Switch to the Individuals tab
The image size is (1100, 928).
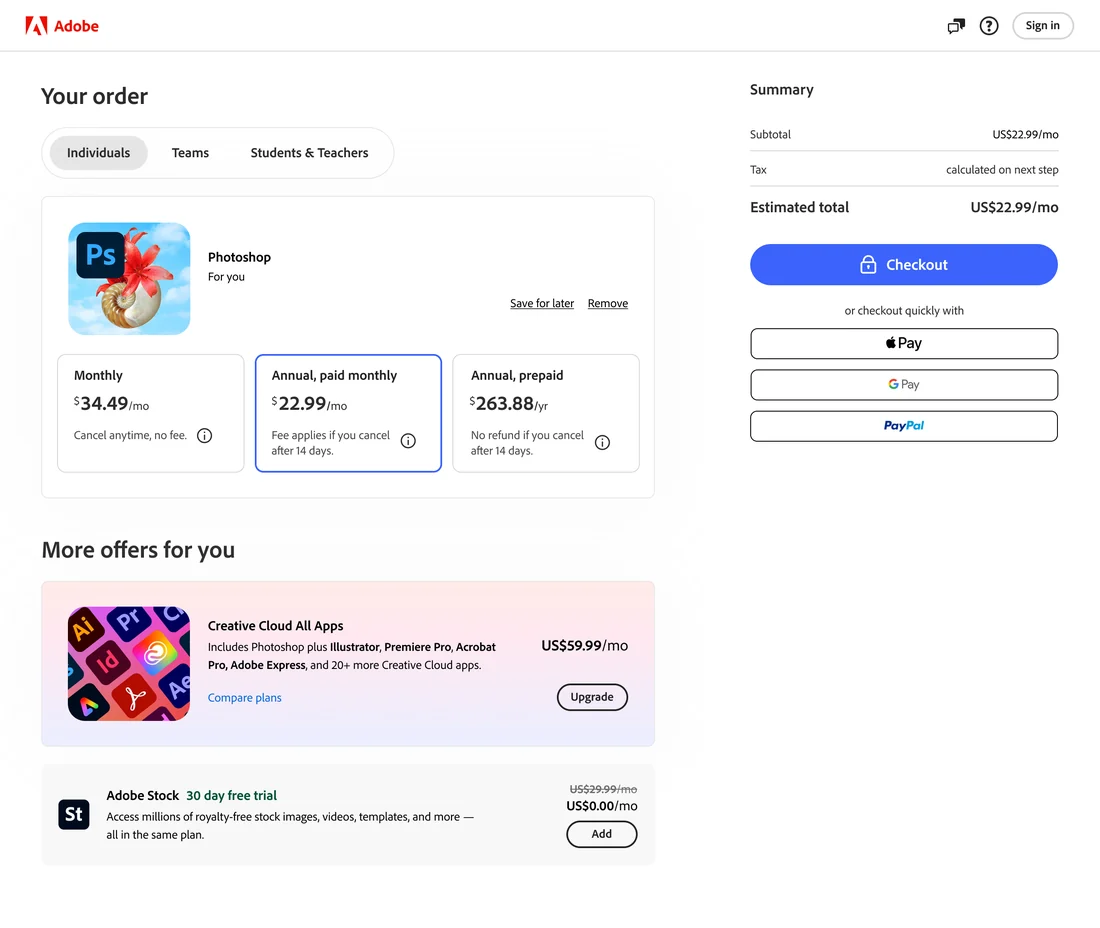pos(98,153)
